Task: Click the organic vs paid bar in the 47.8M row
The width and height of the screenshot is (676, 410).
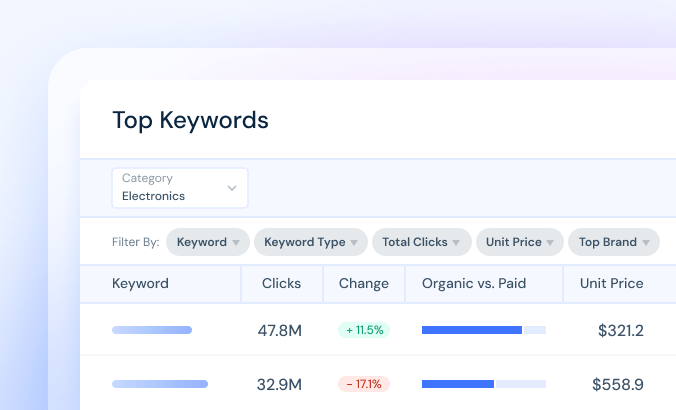Action: [484, 330]
